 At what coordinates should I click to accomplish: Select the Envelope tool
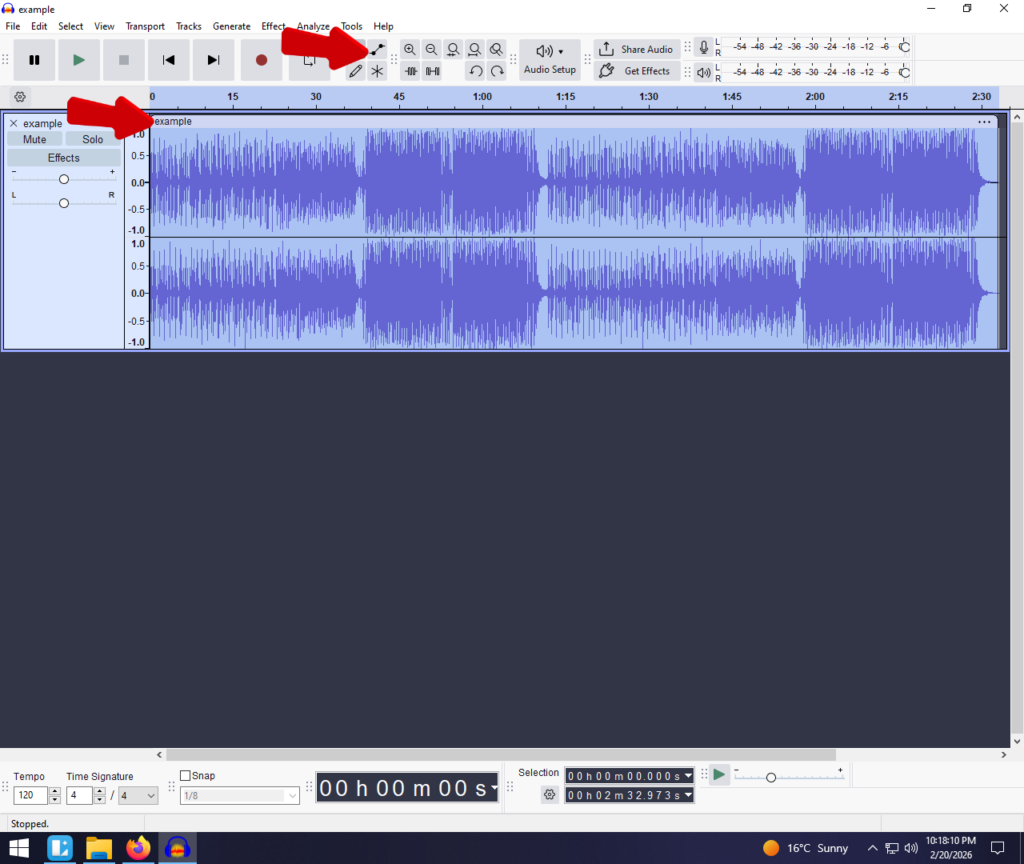(x=377, y=49)
